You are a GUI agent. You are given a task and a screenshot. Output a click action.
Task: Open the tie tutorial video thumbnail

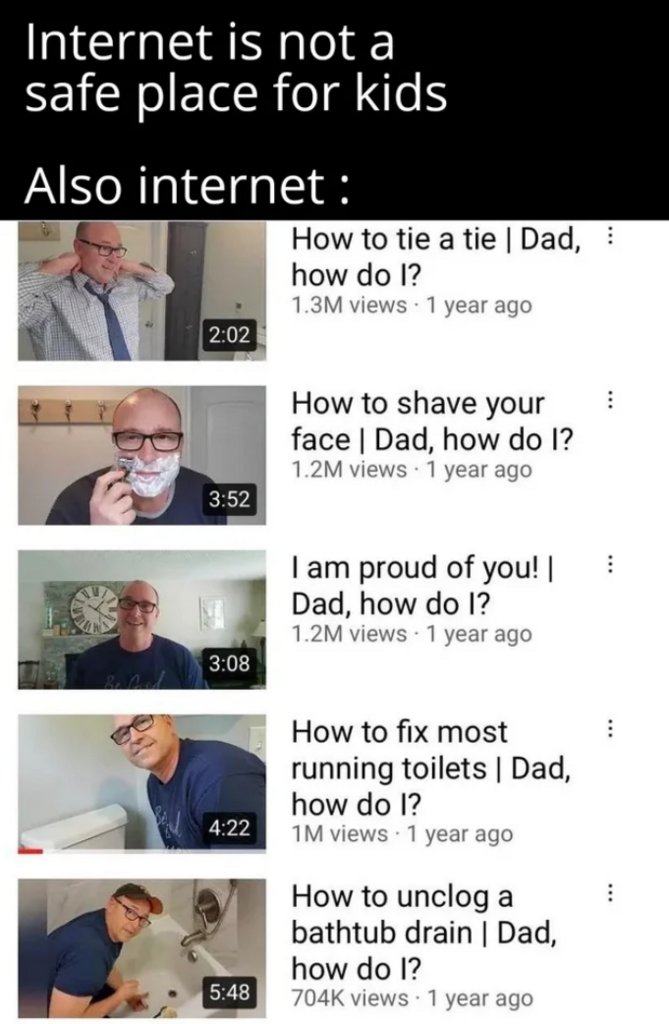tap(142, 291)
